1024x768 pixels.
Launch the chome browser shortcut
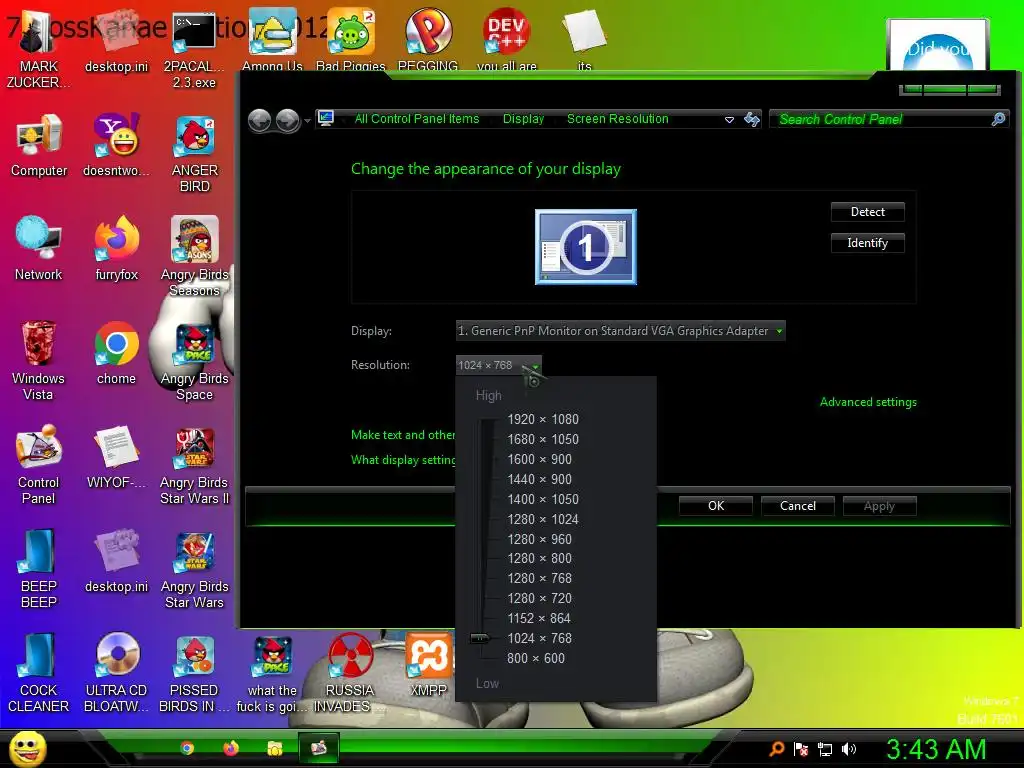(116, 353)
